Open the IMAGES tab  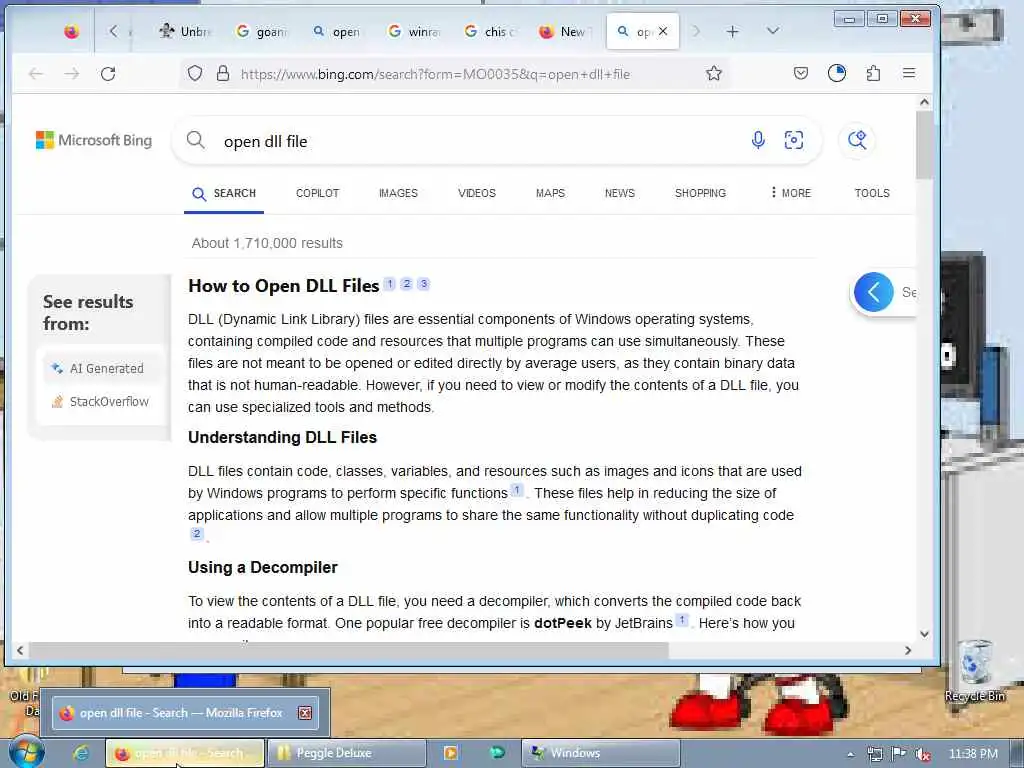[398, 193]
